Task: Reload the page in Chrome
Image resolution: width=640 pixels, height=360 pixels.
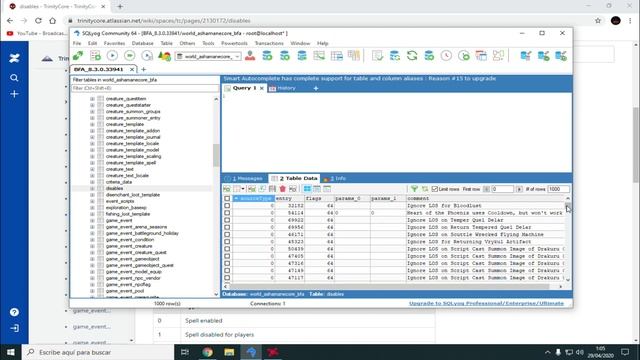Action: tap(38, 20)
